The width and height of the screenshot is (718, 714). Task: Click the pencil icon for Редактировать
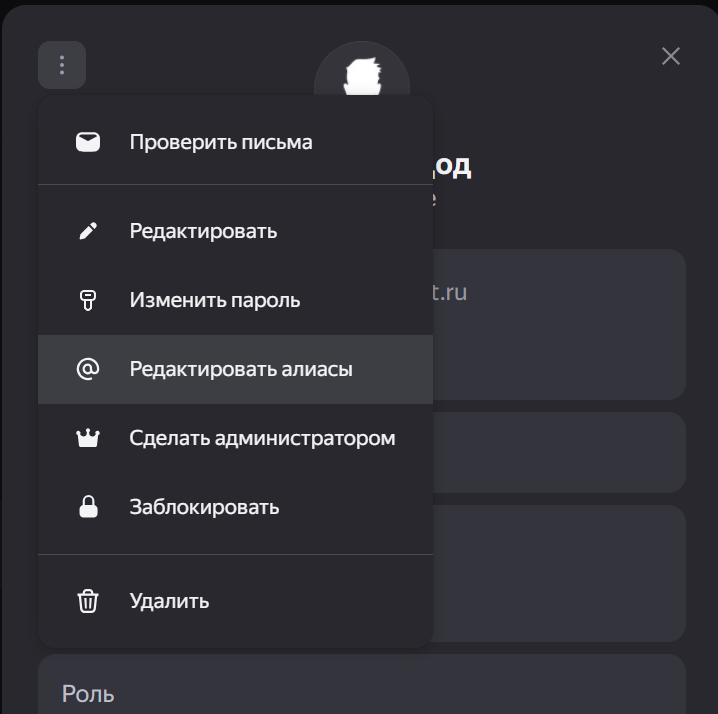click(88, 231)
